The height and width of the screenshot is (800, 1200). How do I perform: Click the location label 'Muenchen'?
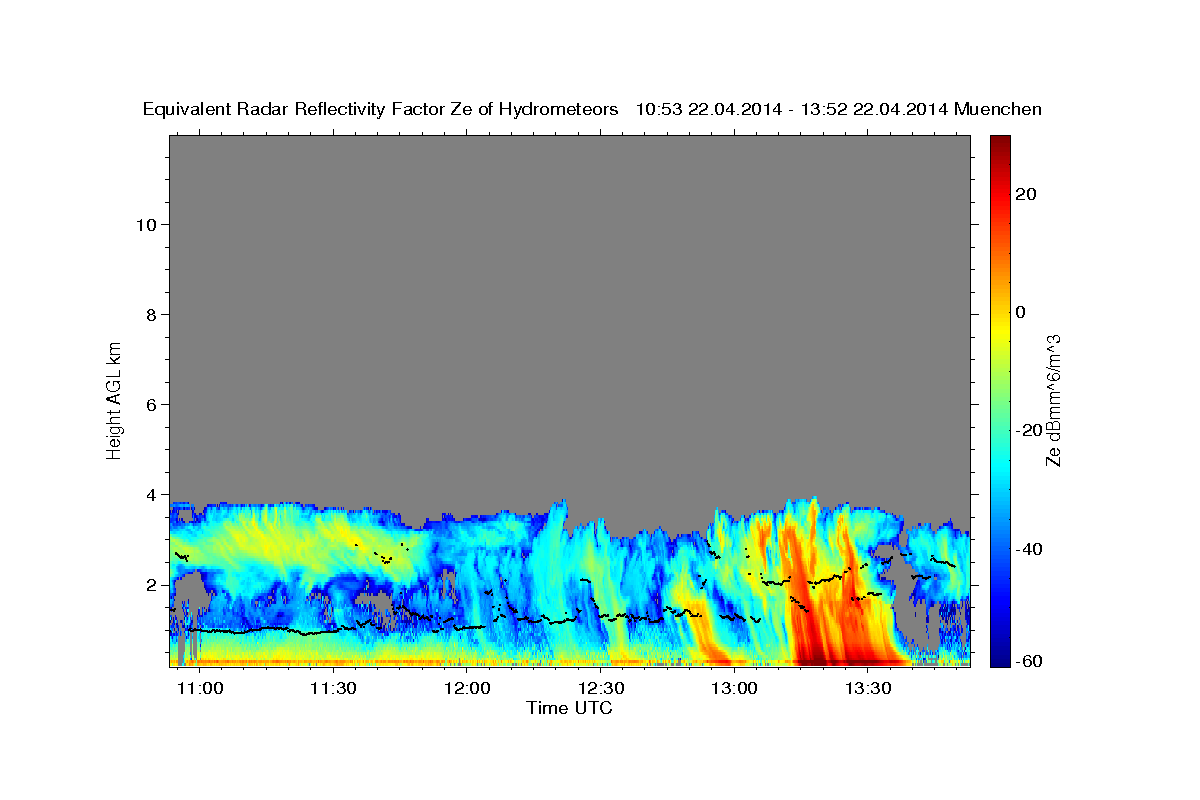tap(998, 110)
